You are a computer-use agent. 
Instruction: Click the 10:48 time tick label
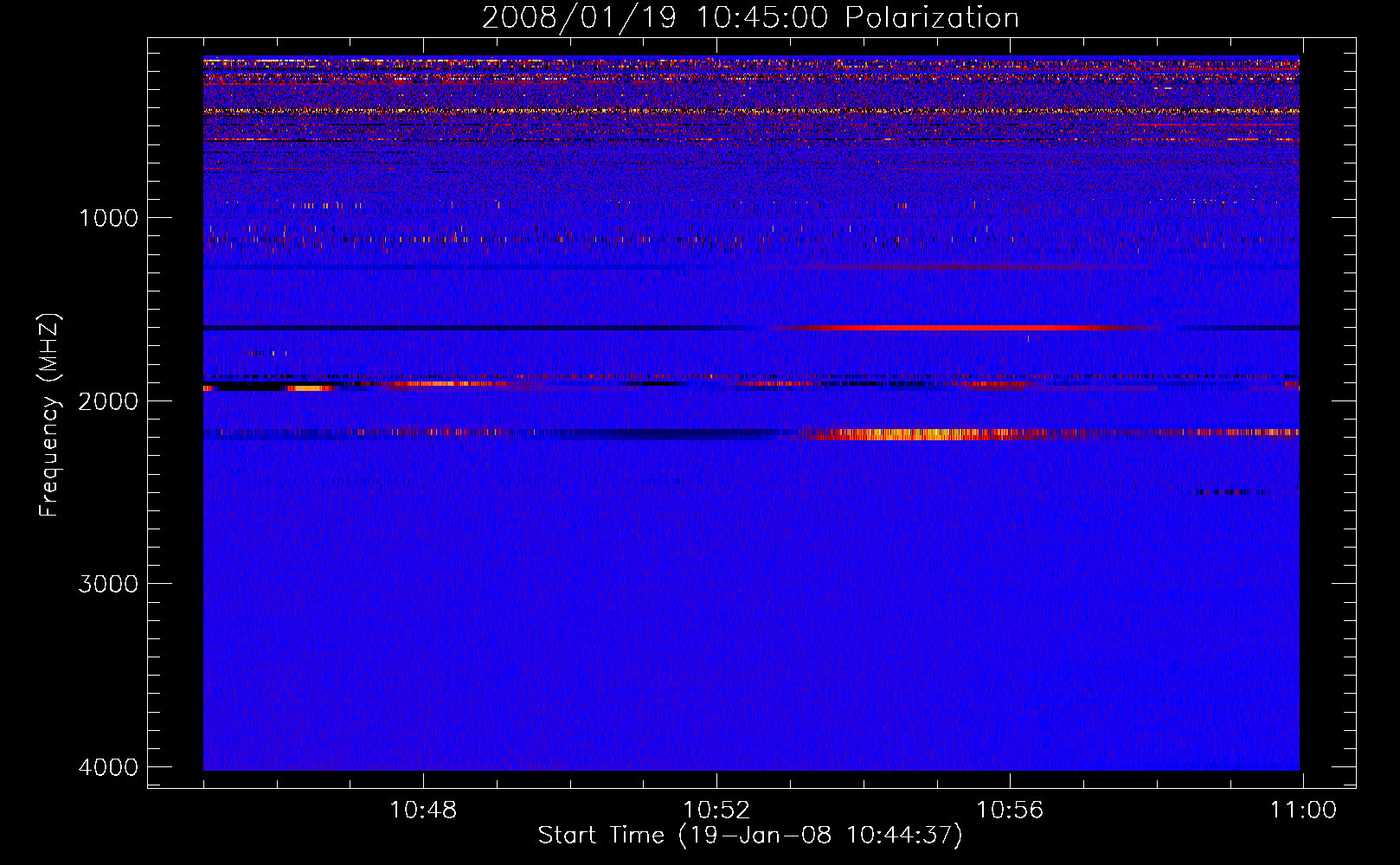coord(423,811)
